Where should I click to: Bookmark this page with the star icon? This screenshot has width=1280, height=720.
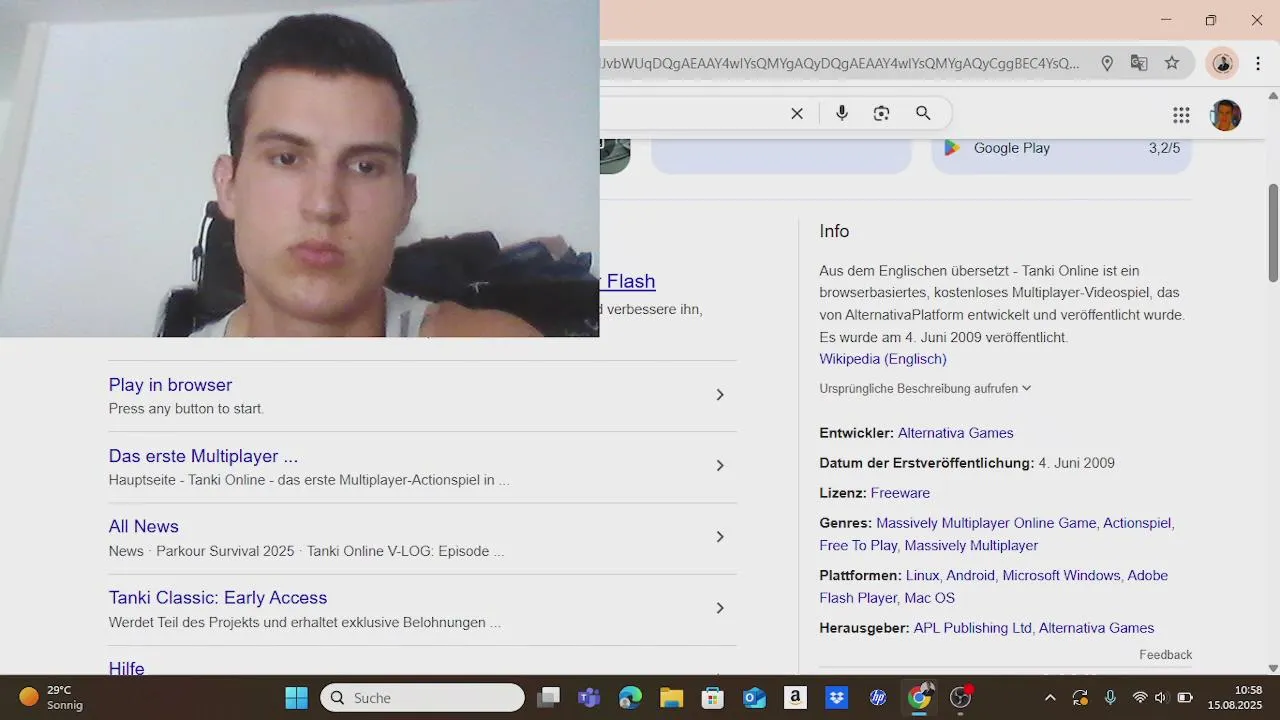pos(1172,63)
